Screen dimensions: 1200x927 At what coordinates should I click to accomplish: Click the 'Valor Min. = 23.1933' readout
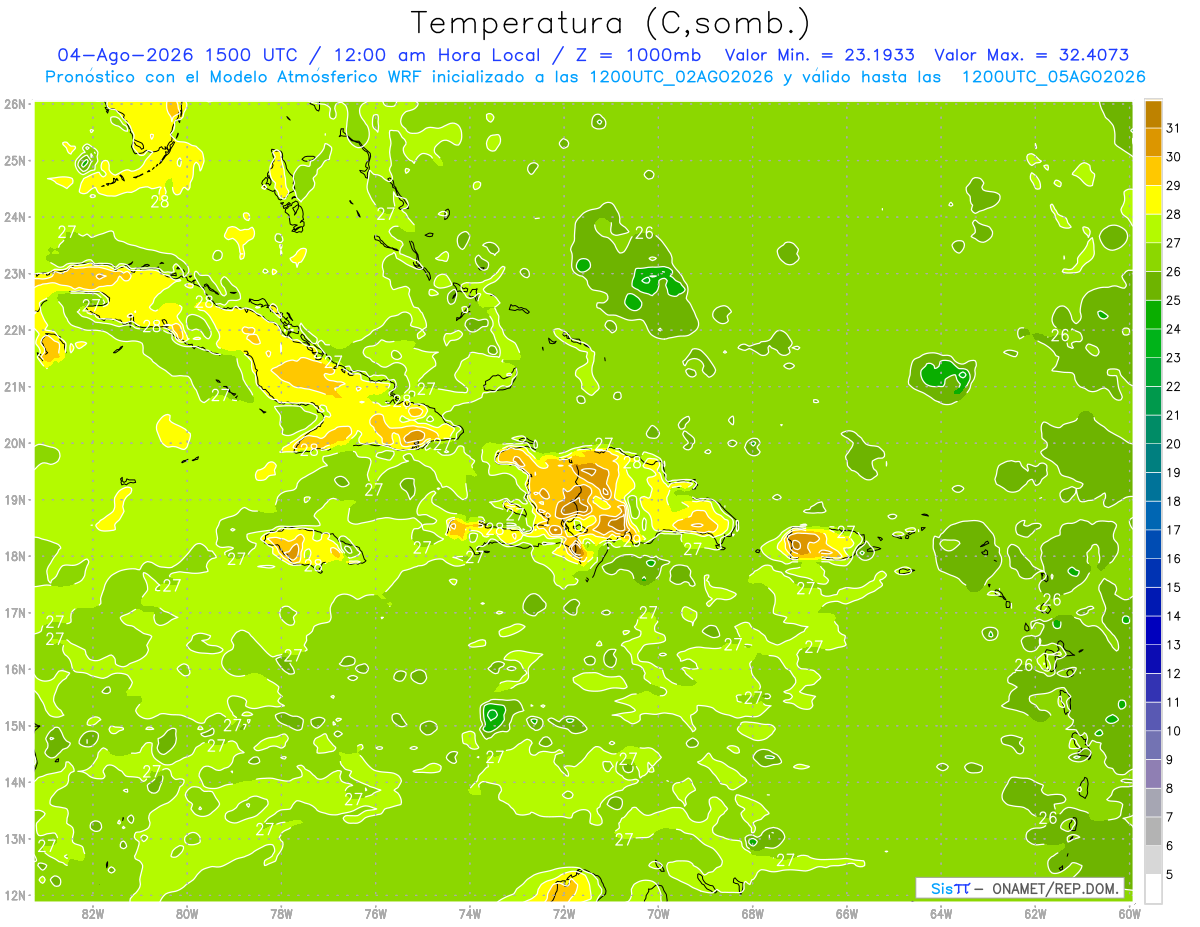(819, 55)
